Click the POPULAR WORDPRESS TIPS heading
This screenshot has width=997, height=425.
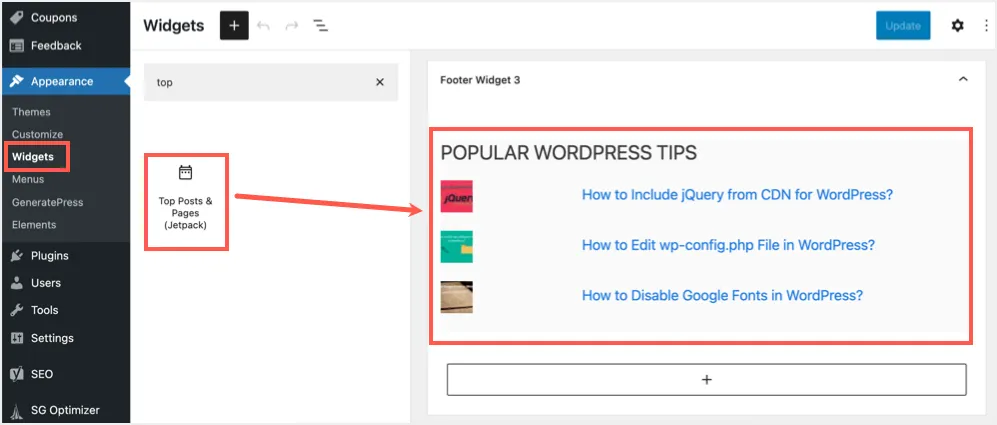coord(568,153)
